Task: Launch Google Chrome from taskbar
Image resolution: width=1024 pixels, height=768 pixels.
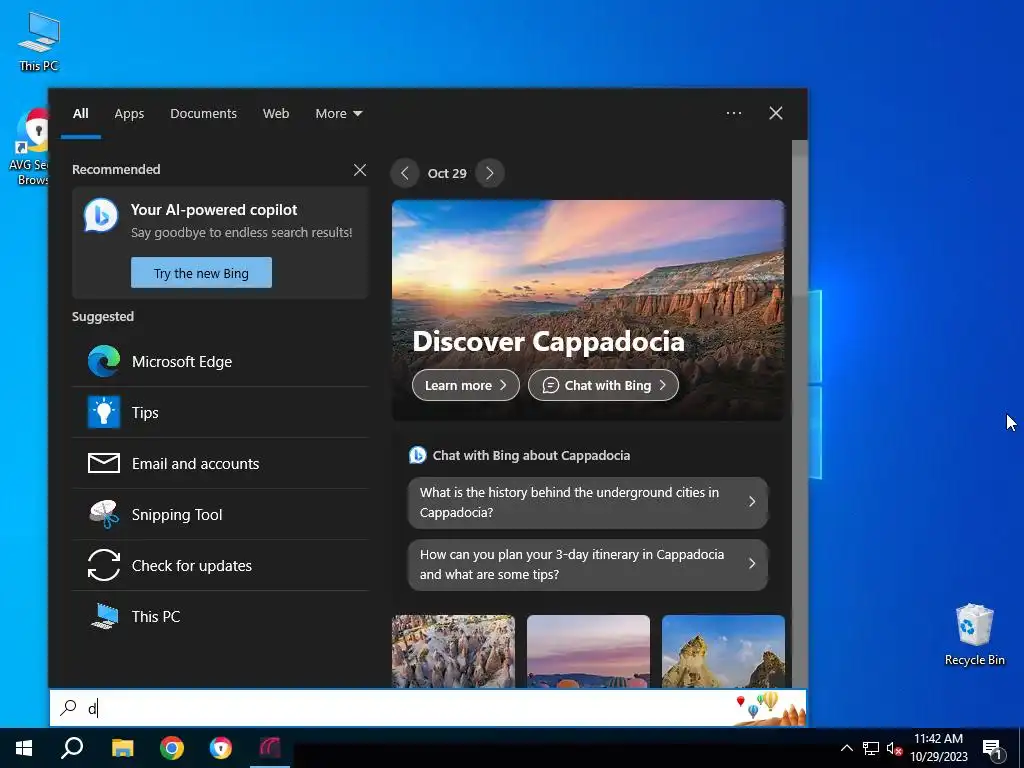Action: point(172,748)
